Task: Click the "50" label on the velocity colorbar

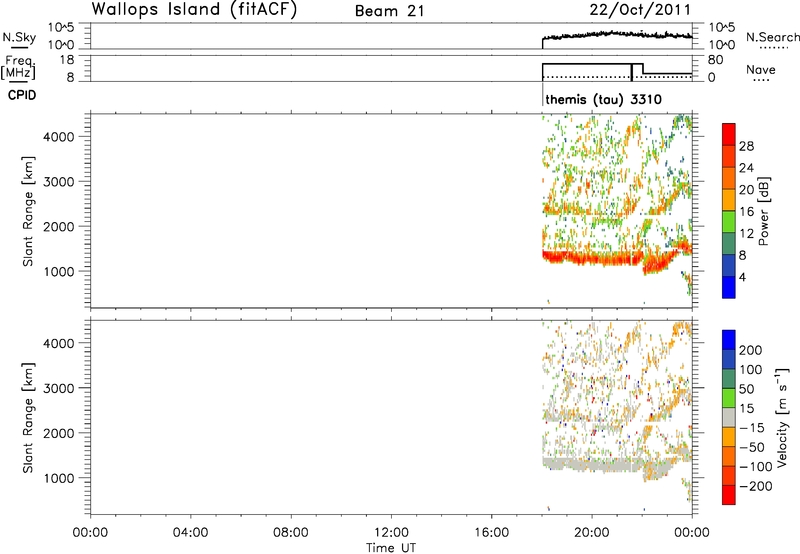Action: tap(747, 389)
